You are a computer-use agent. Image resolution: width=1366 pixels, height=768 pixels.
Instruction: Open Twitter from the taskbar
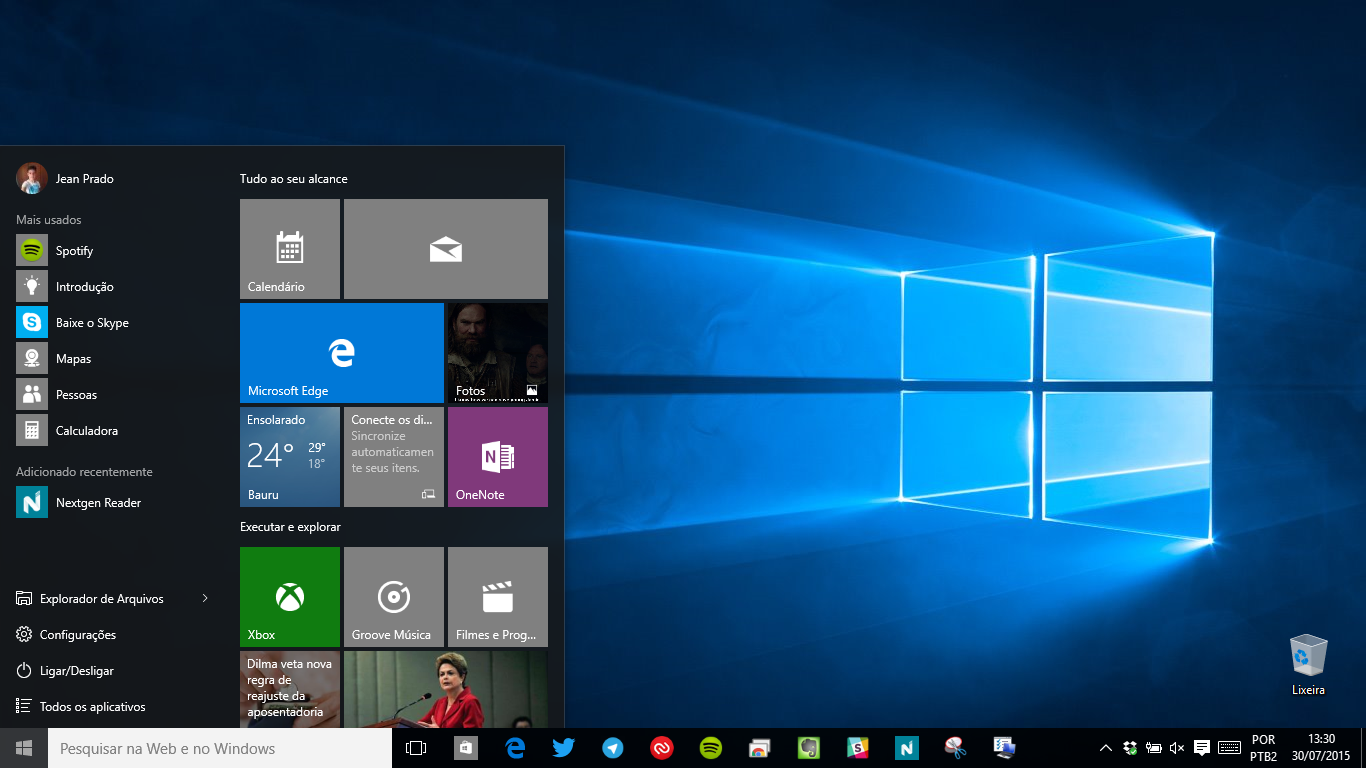click(563, 747)
